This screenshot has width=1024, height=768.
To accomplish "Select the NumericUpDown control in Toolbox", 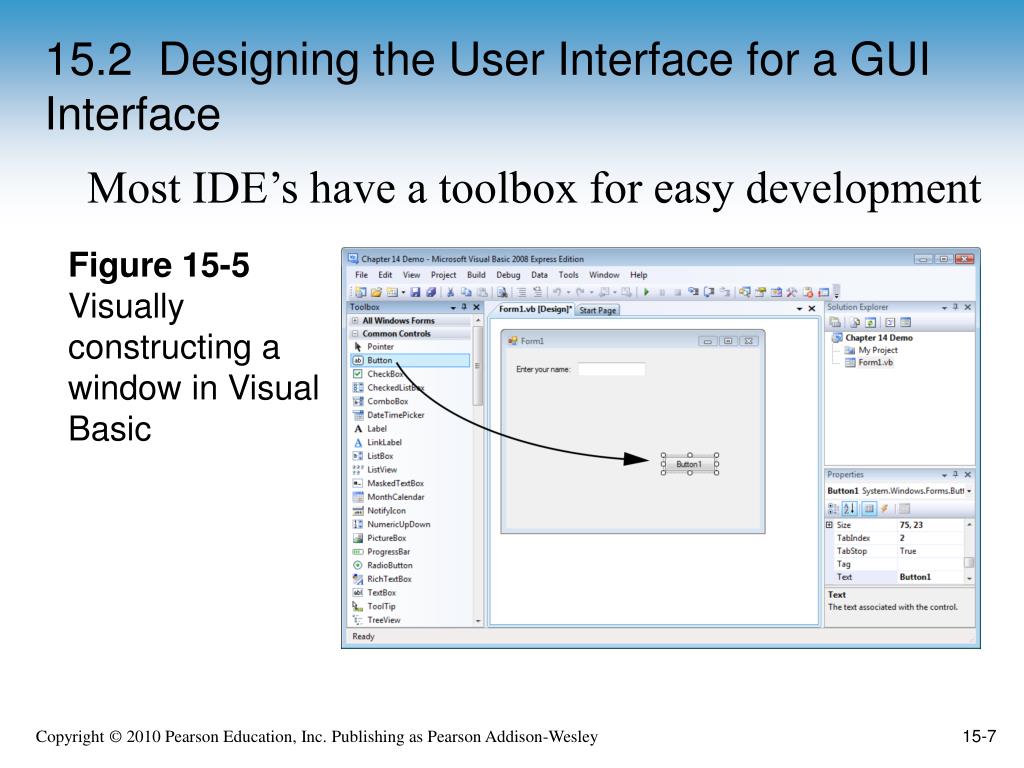I will [x=409, y=525].
